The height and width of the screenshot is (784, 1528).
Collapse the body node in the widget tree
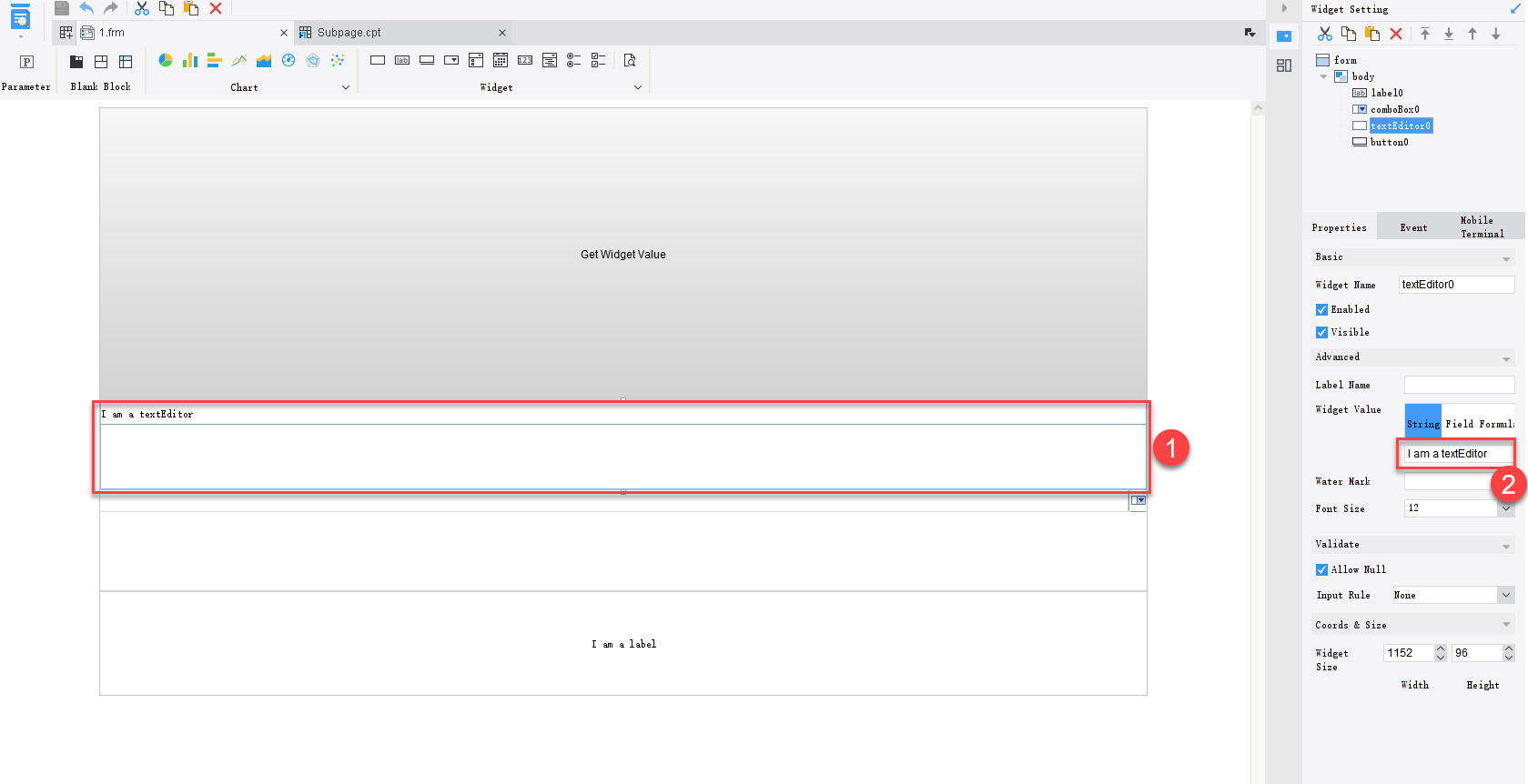(x=1323, y=76)
